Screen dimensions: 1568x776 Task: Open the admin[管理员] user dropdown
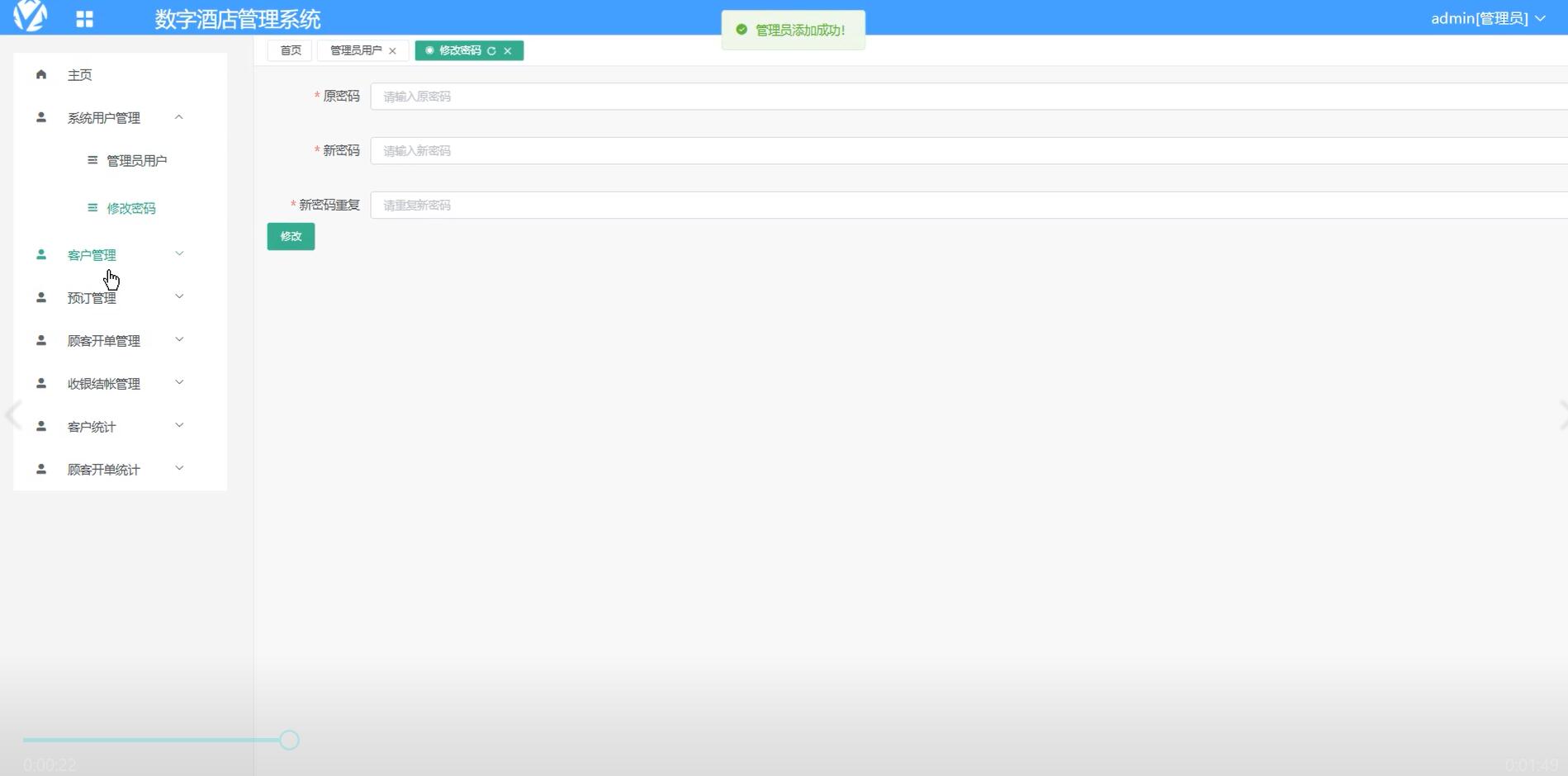pos(1488,18)
